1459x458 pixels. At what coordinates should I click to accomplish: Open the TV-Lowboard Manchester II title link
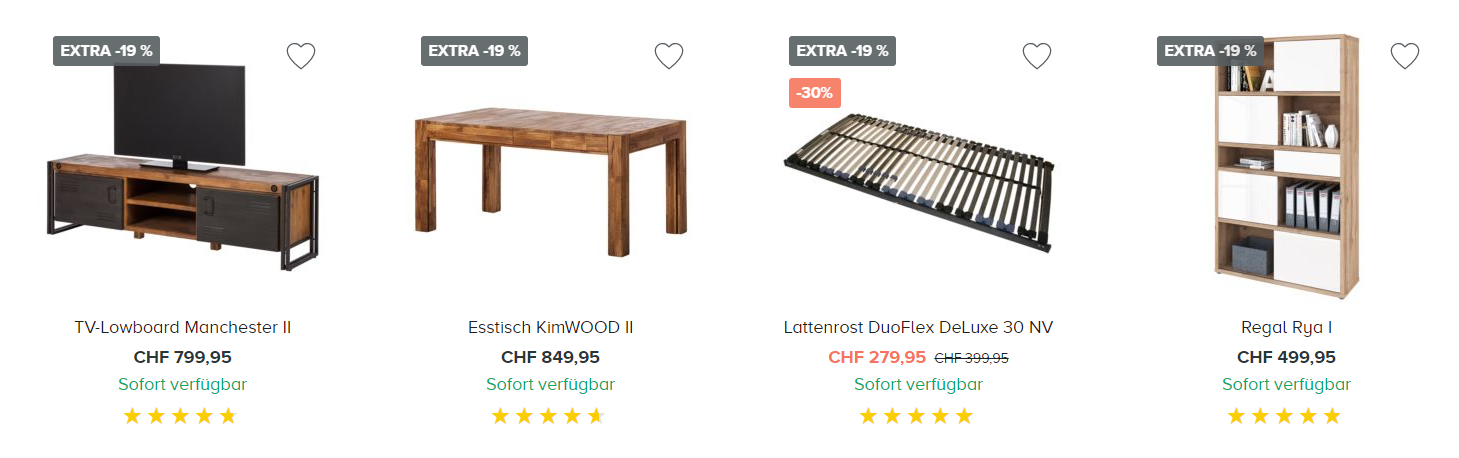click(x=183, y=327)
